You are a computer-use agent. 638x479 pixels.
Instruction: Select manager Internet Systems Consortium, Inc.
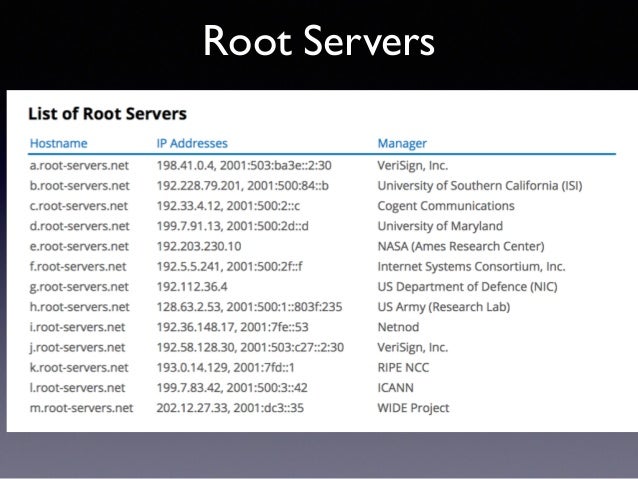coord(472,267)
